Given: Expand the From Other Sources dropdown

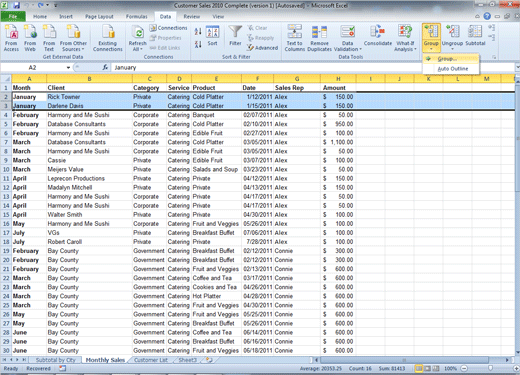Looking at the screenshot, I should pyautogui.click(x=83, y=49).
